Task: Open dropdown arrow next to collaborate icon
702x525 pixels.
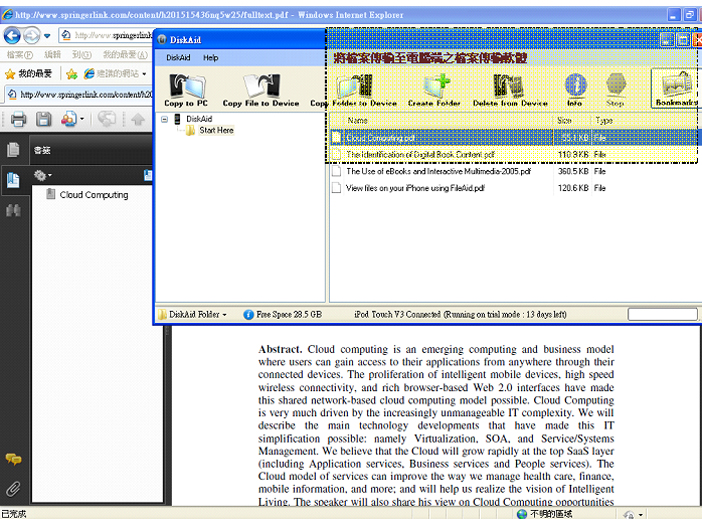Action: click(82, 120)
